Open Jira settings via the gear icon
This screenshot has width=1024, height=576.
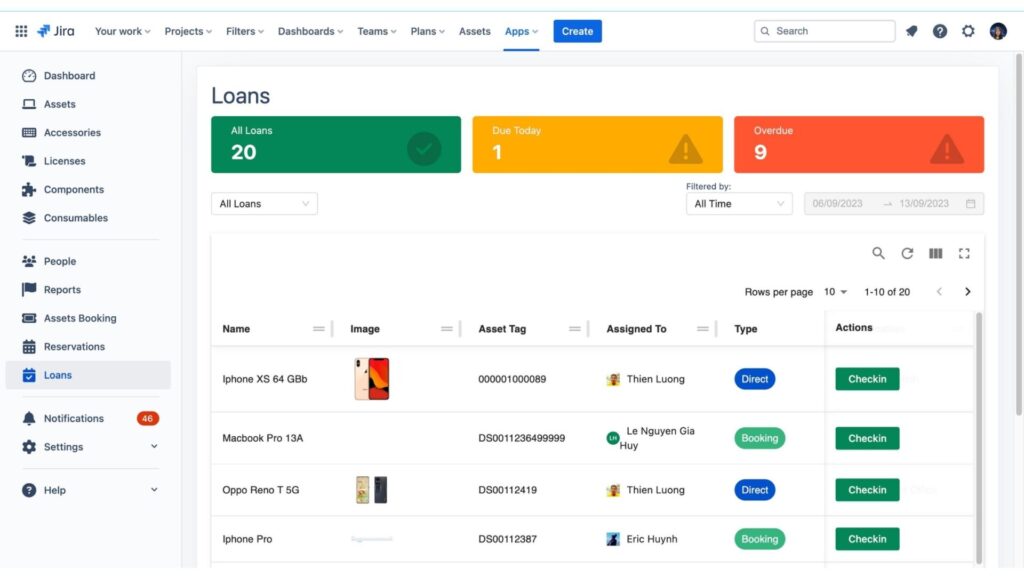click(967, 30)
